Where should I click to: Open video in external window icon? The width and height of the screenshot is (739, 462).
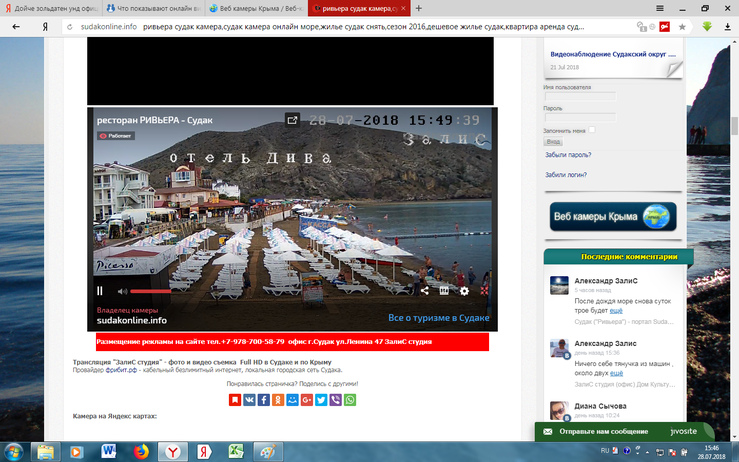click(x=292, y=119)
